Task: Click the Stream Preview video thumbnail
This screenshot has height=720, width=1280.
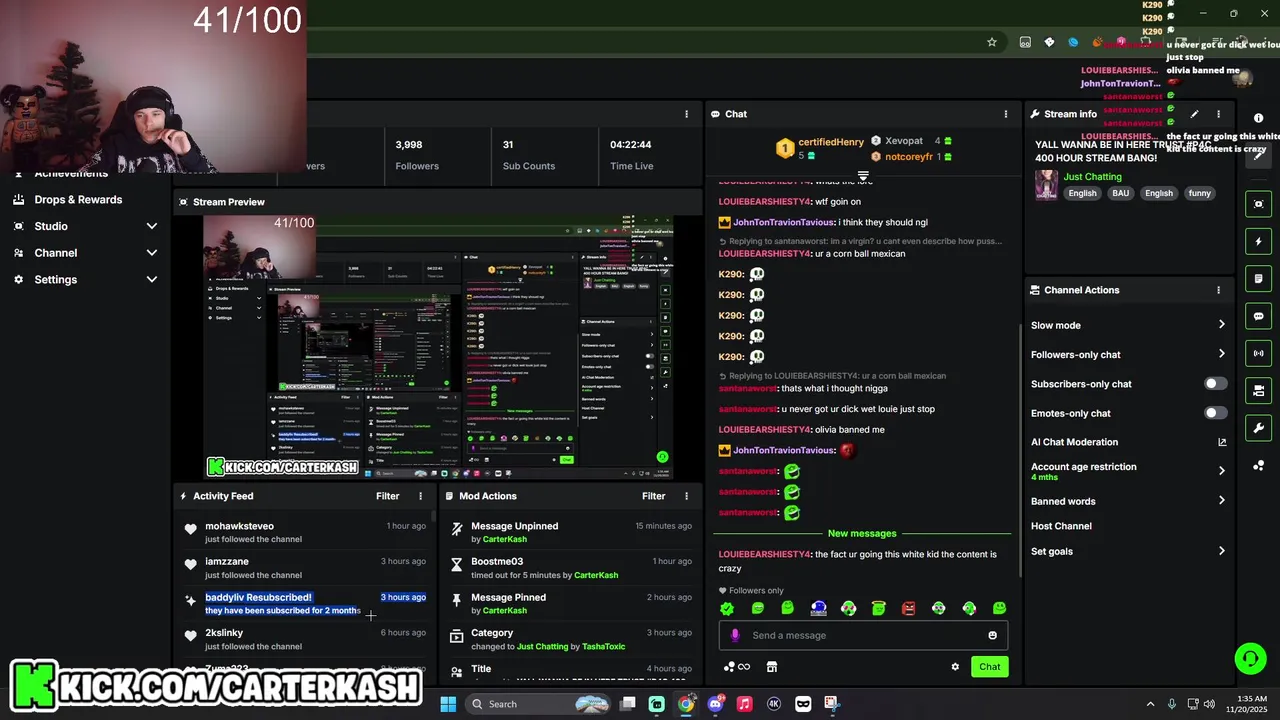Action: (438, 347)
